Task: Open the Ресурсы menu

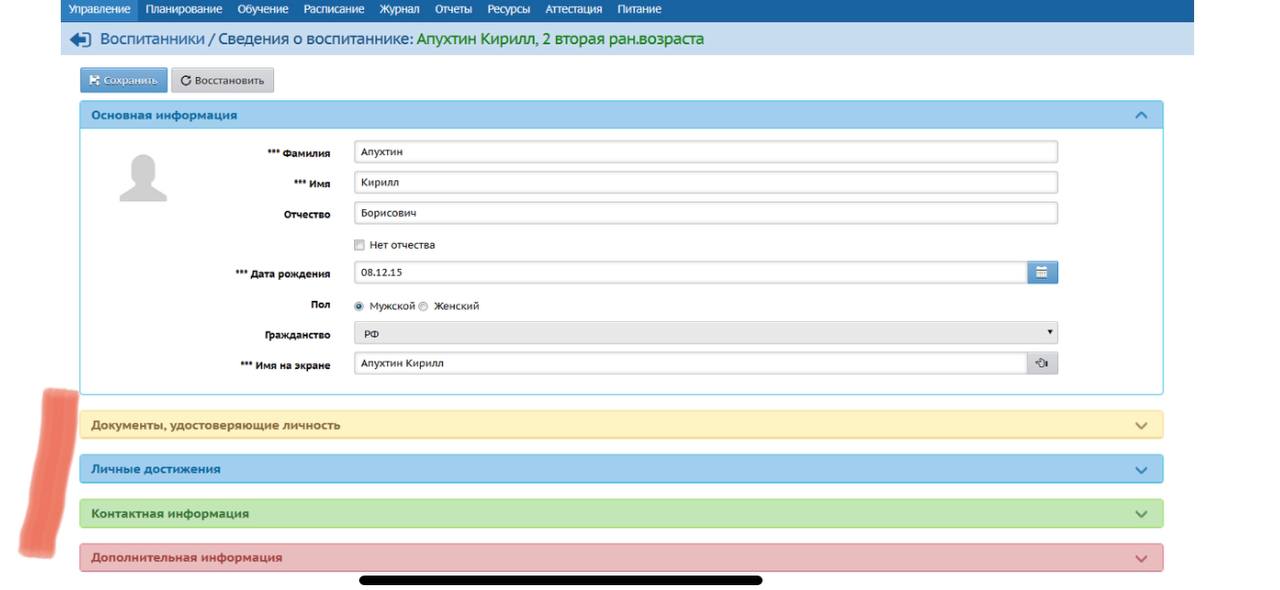Action: (509, 9)
